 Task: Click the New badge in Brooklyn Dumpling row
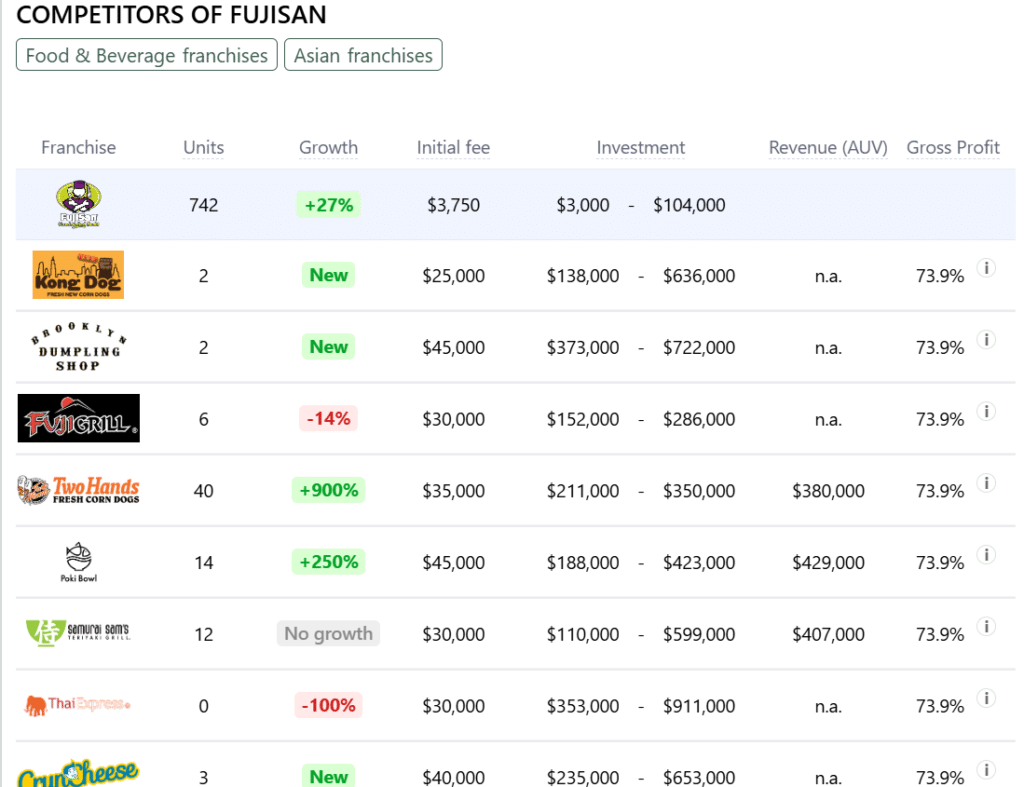click(x=328, y=347)
